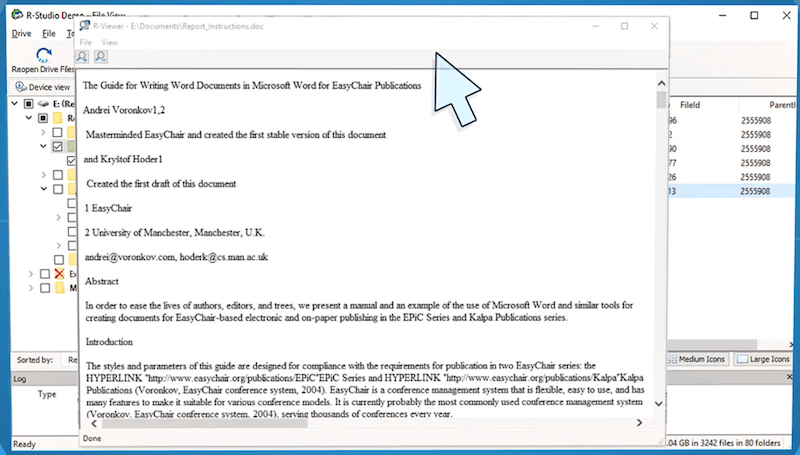Open the Drive menu in R-Studio
800x455 pixels.
[x=22, y=34]
